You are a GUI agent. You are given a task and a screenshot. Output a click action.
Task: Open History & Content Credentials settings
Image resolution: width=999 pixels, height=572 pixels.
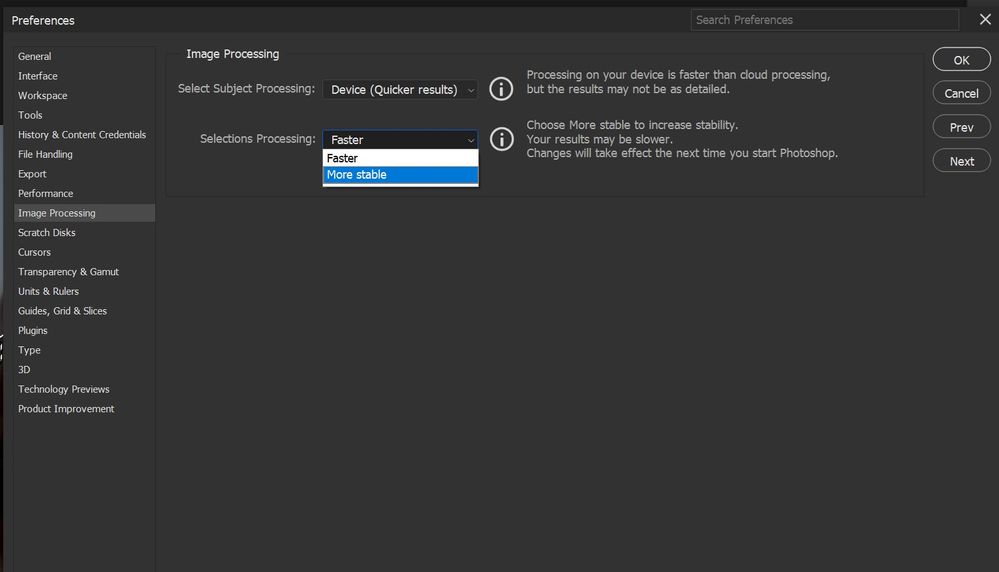click(82, 135)
